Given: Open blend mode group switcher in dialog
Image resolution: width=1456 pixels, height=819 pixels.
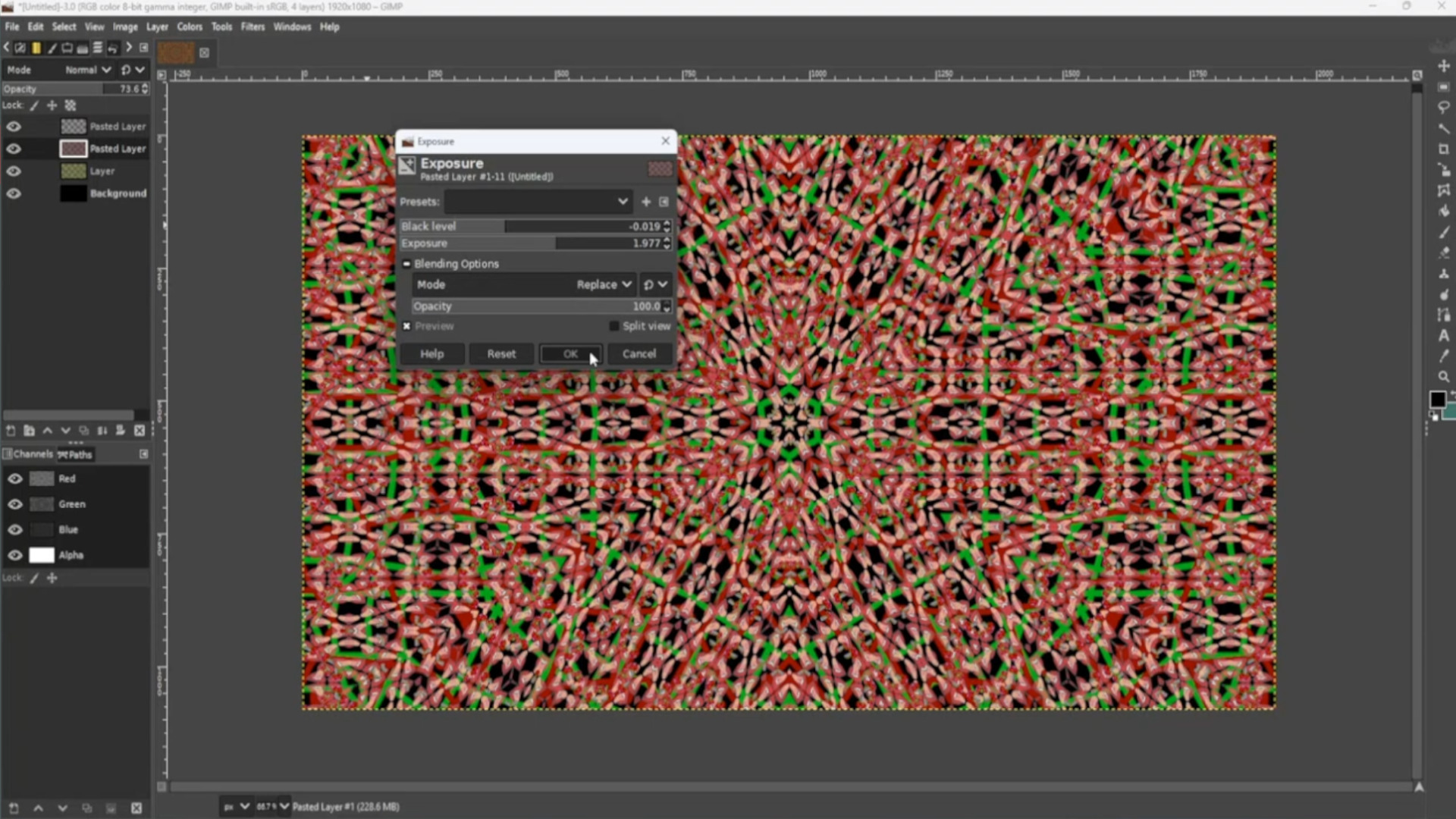Looking at the screenshot, I should tap(655, 284).
